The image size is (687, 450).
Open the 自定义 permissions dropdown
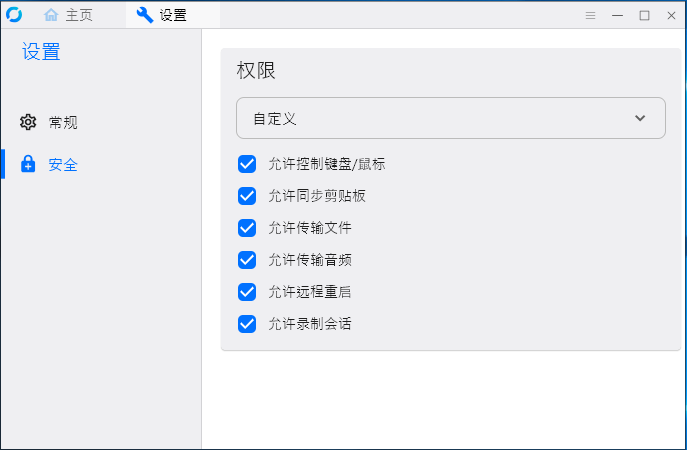450,118
